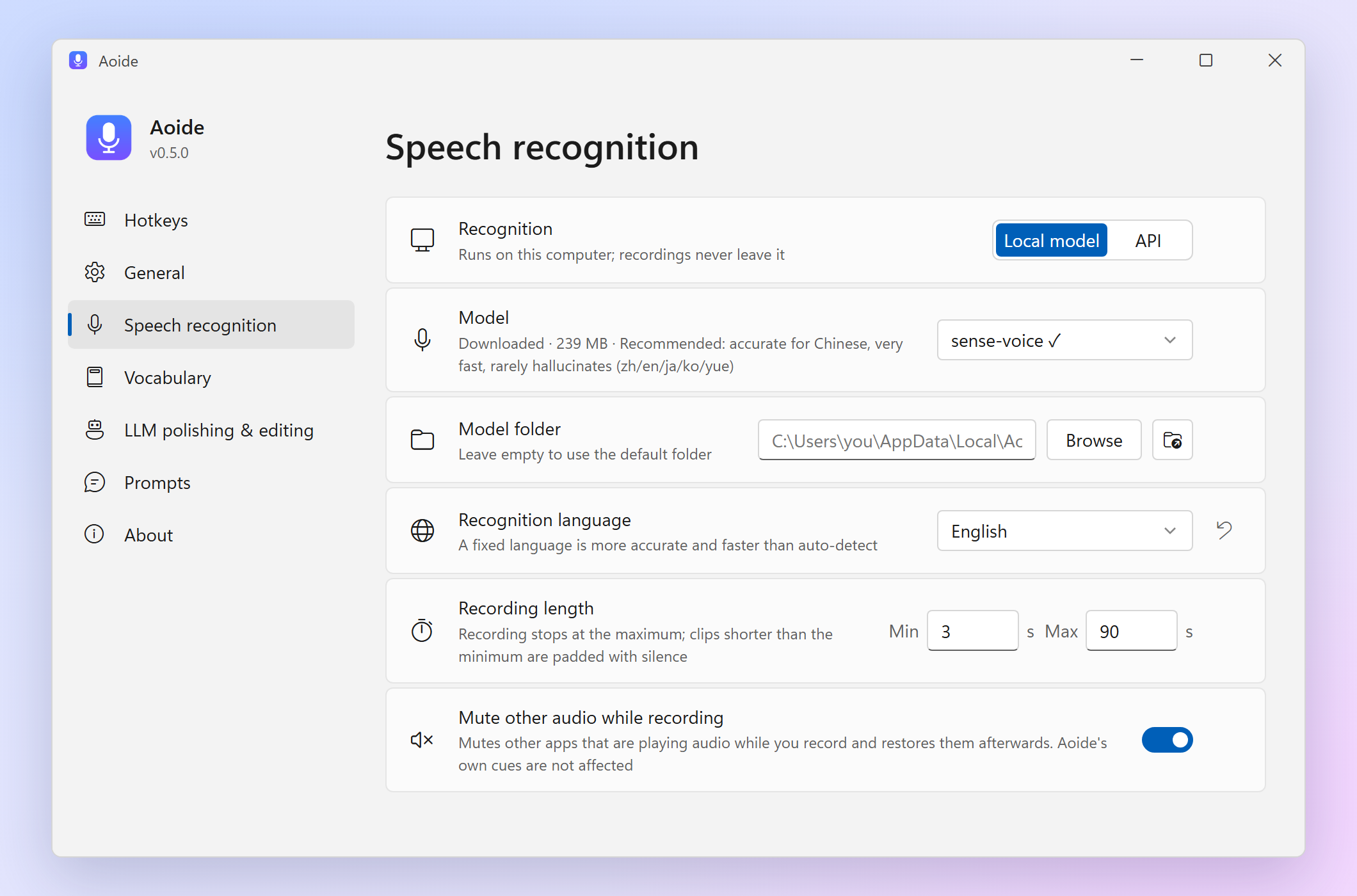
Task: Open the About page
Action: pos(211,534)
